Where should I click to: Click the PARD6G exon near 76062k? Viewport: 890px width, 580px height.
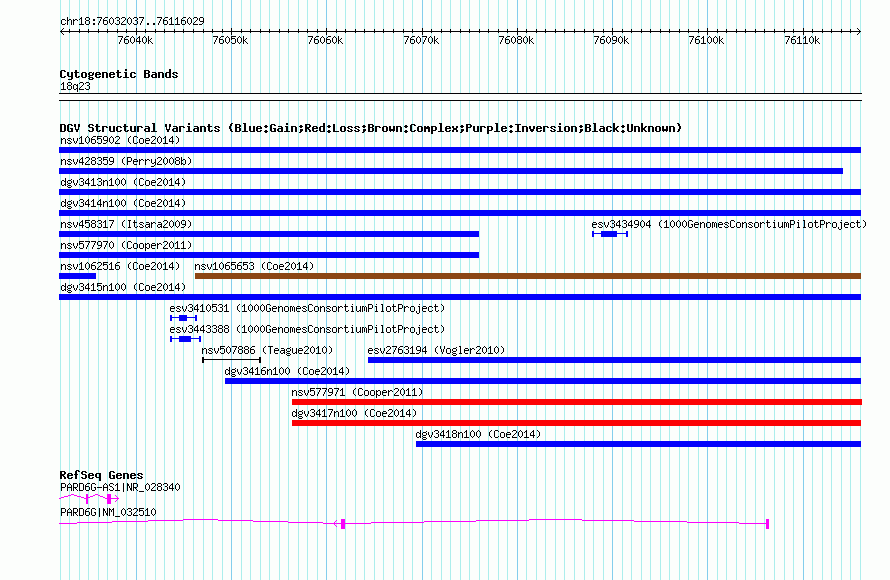(x=343, y=524)
